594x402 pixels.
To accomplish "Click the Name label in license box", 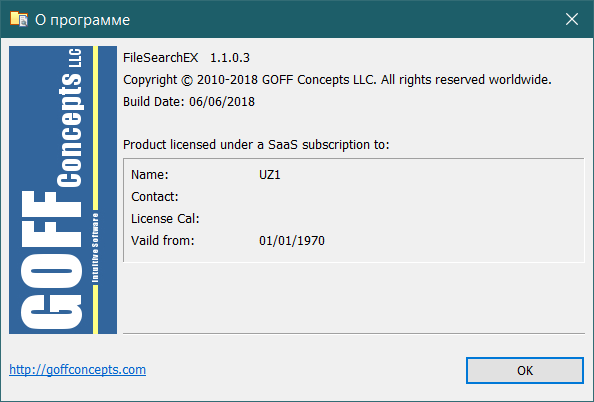I will pyautogui.click(x=150, y=175).
